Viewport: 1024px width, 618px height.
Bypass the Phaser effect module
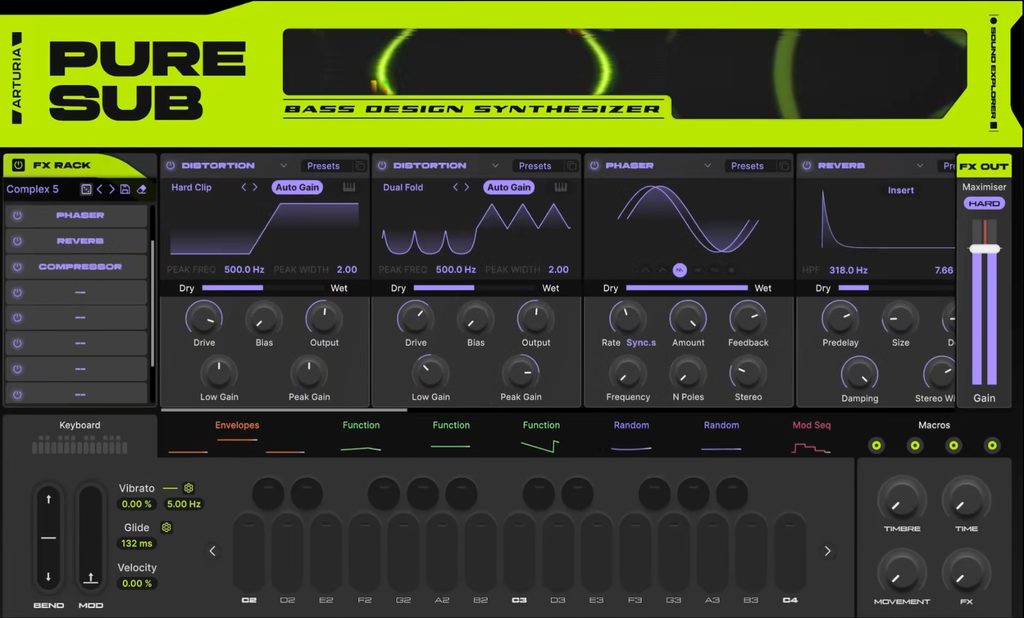pos(594,166)
